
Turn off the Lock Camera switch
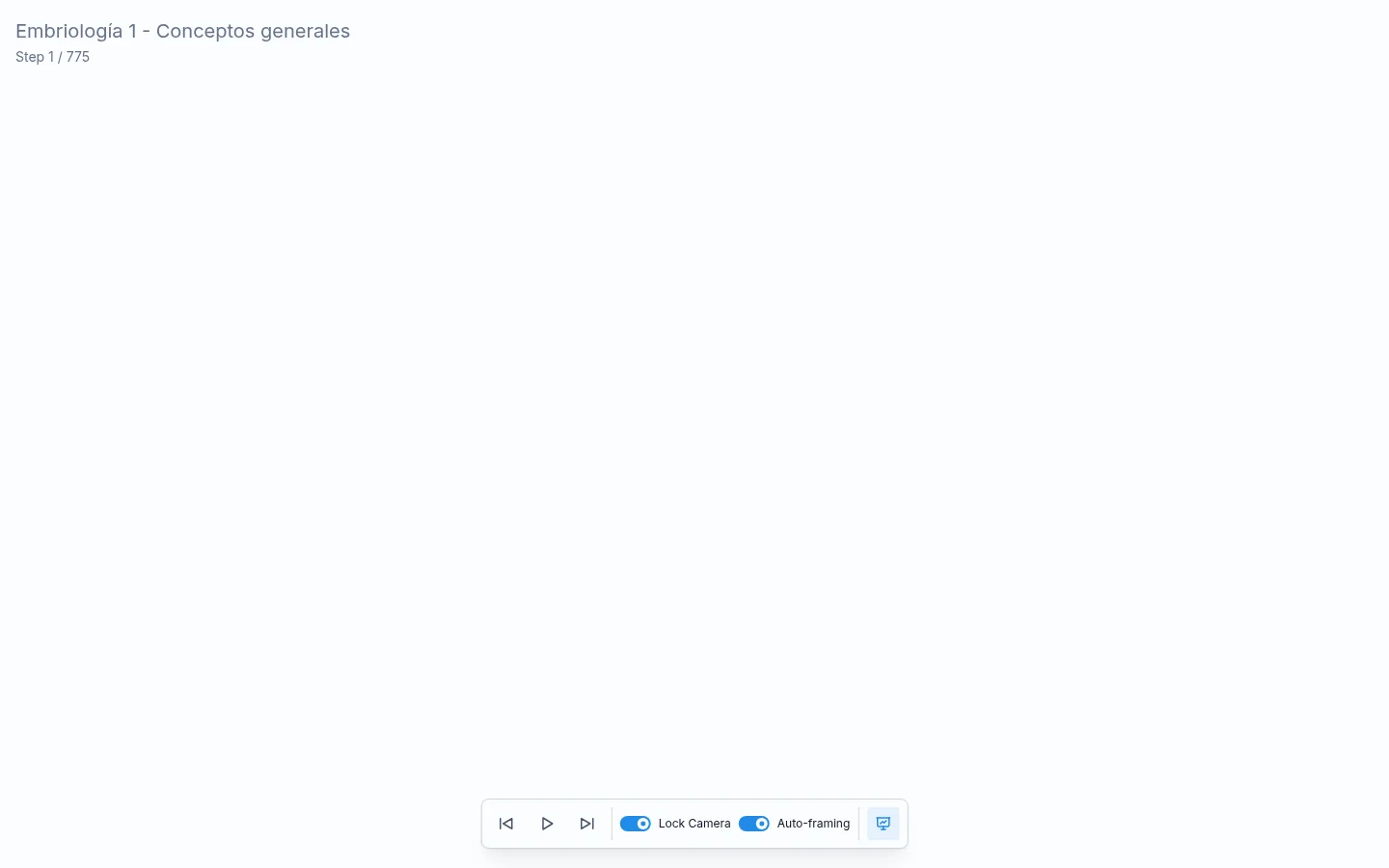tap(635, 824)
